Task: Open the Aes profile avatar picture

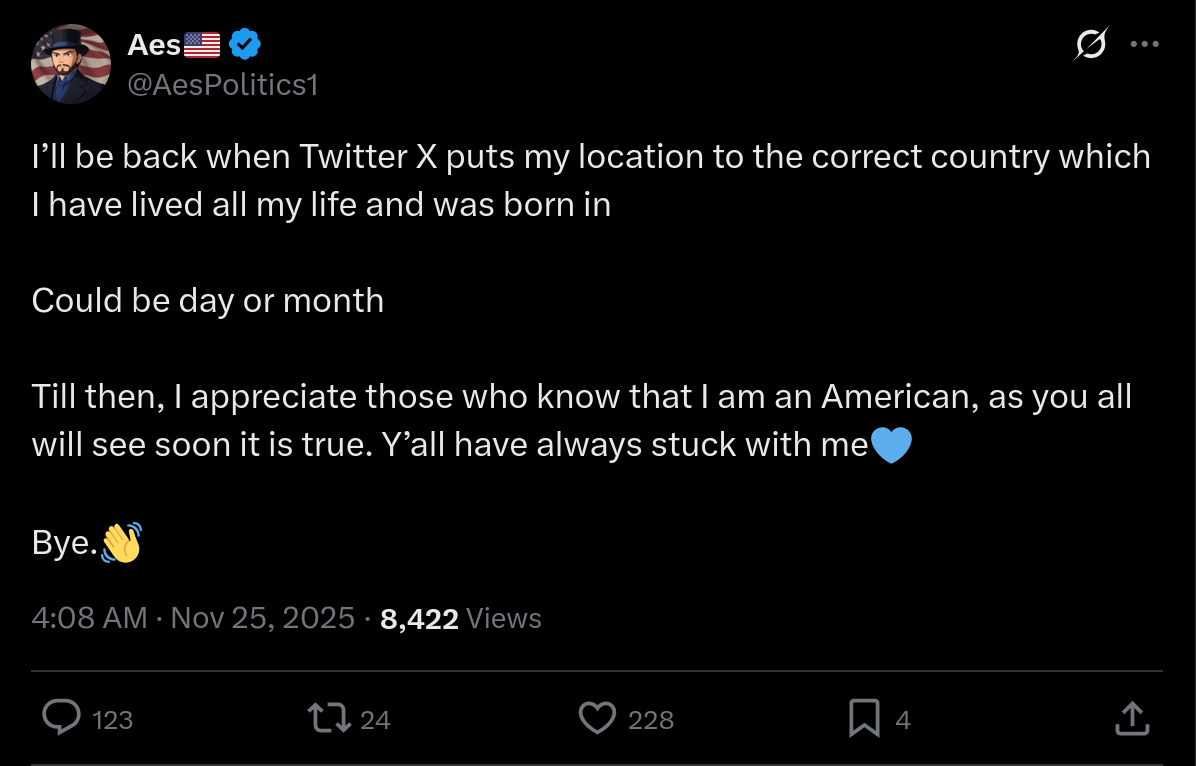Action: tap(71, 65)
